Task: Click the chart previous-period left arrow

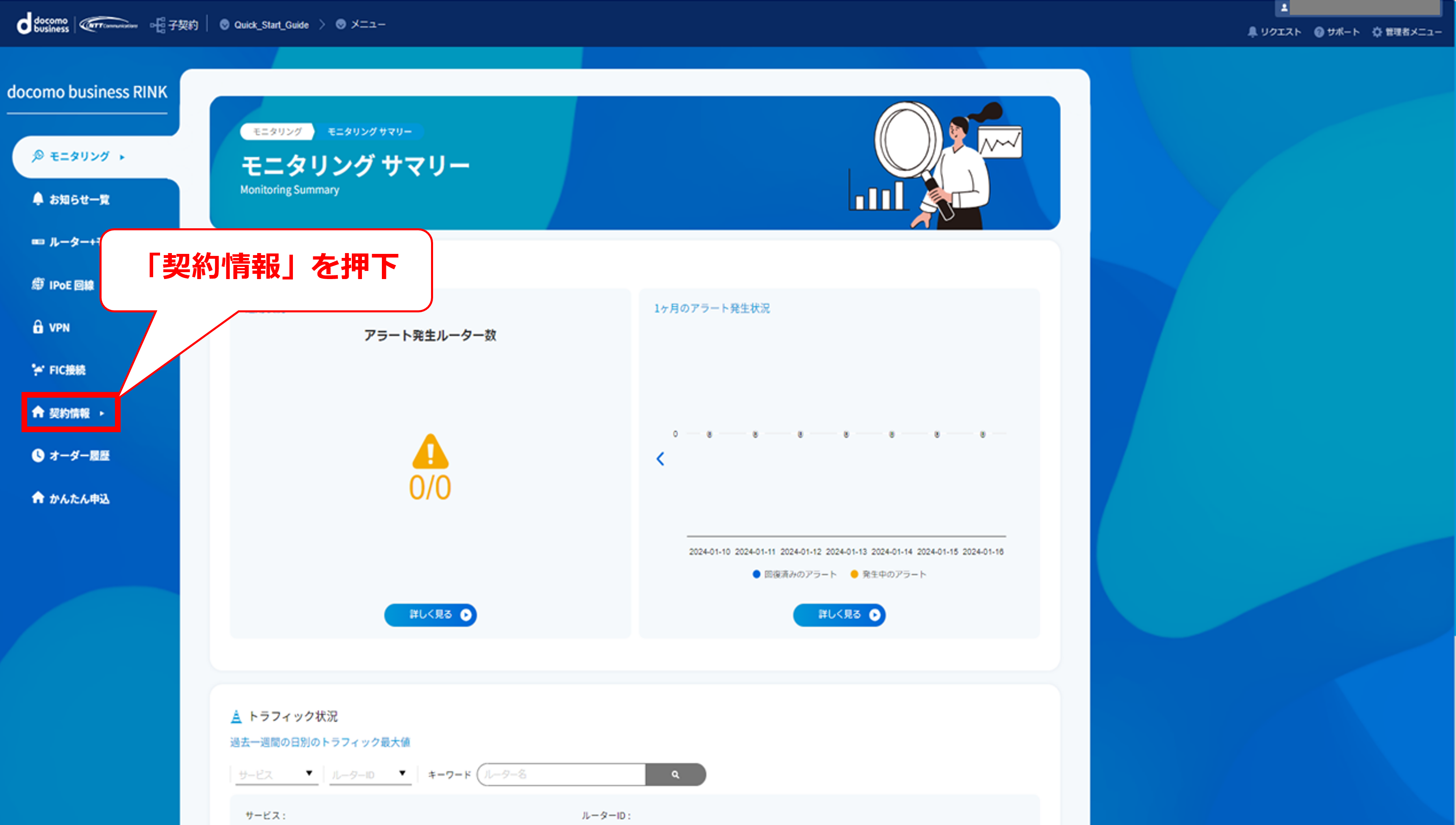Action: tap(661, 459)
